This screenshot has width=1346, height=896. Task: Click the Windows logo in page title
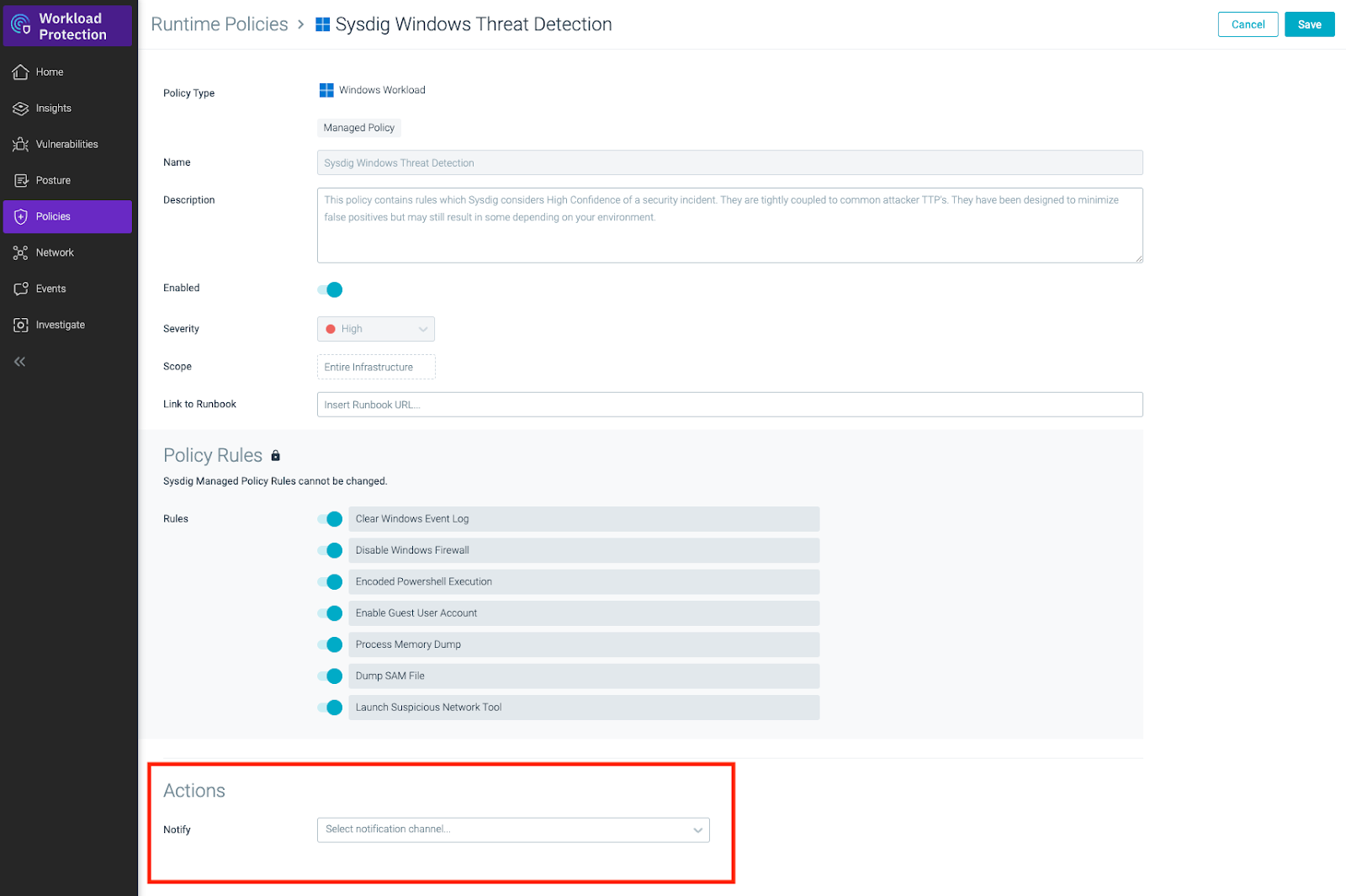coord(322,24)
